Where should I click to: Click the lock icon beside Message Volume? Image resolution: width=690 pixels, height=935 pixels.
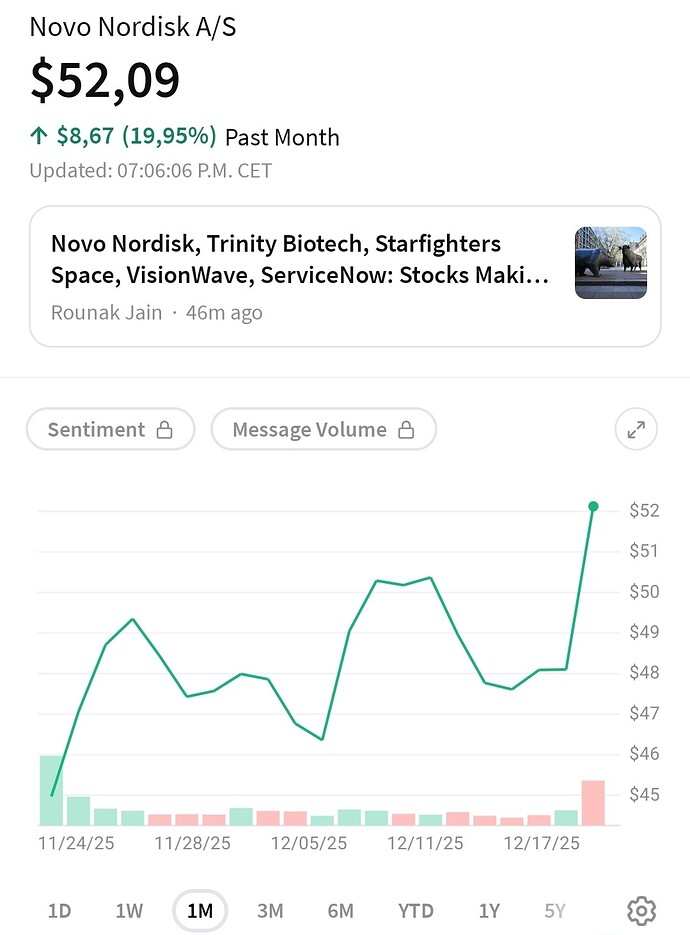(x=405, y=428)
